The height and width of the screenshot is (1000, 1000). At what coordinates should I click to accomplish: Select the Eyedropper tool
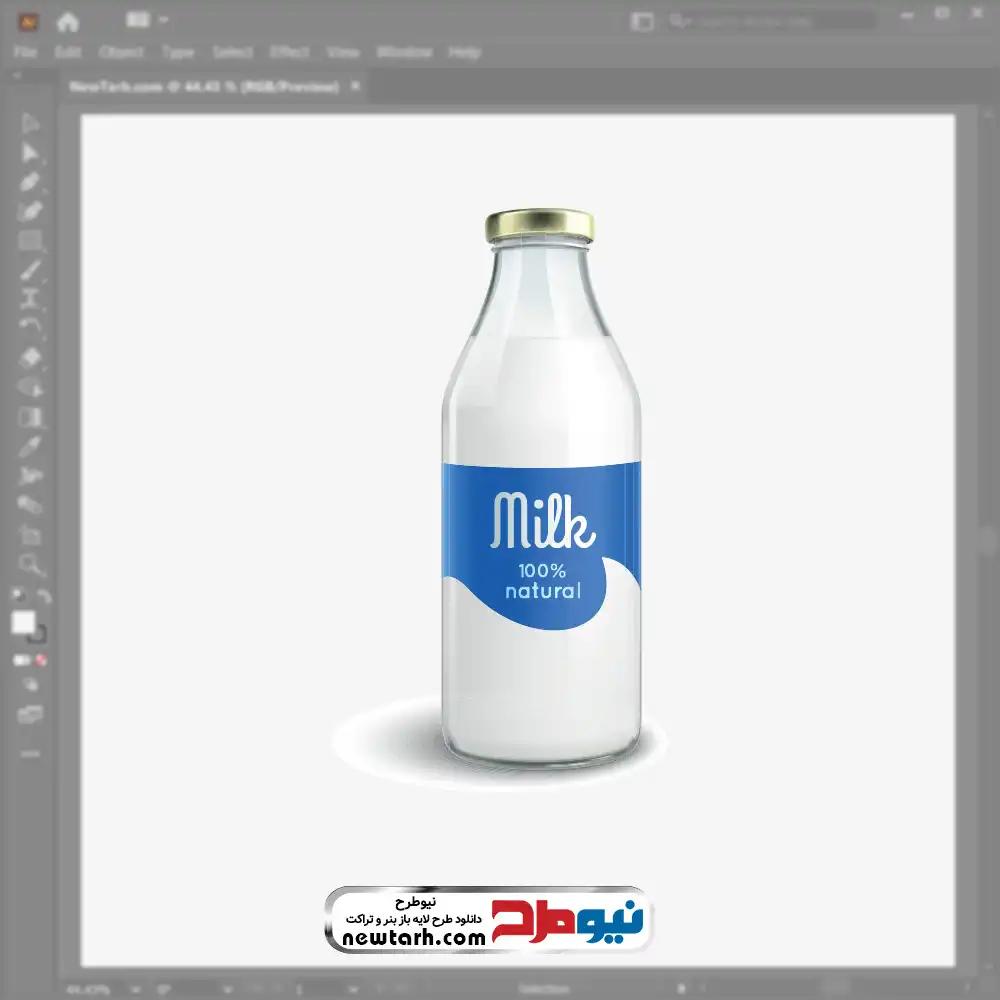point(30,446)
